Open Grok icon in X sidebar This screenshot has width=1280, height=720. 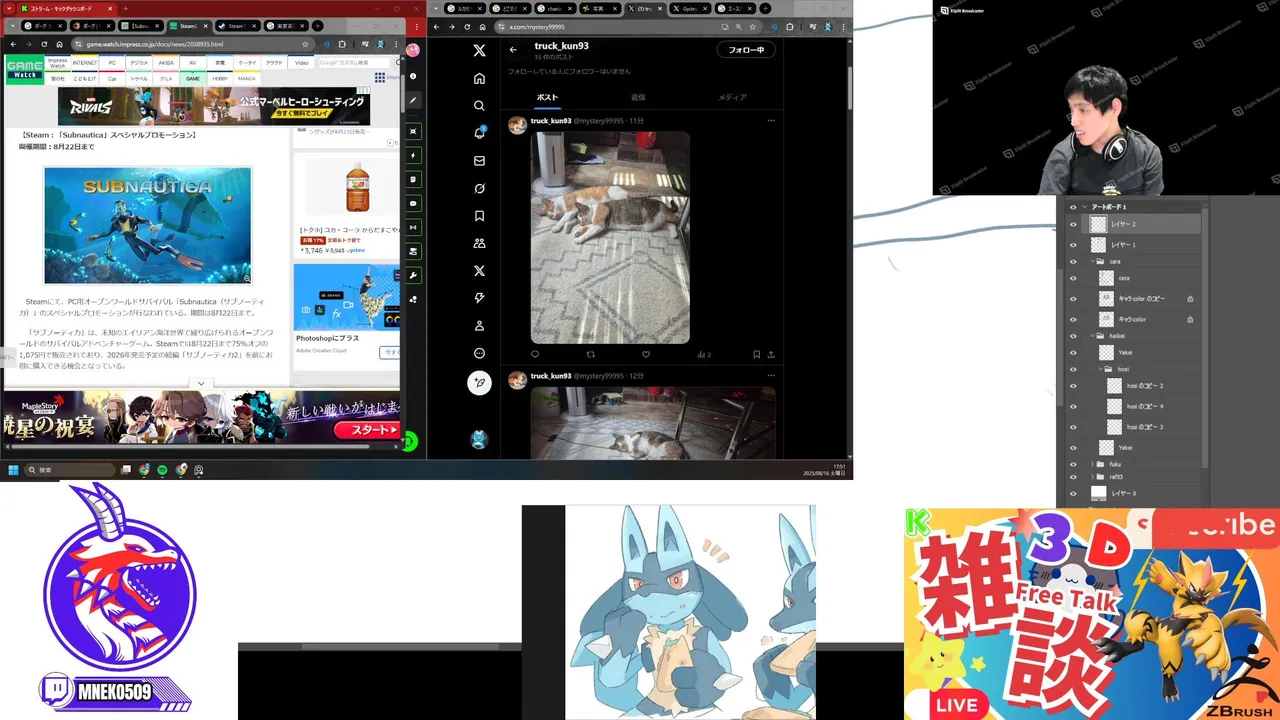click(479, 188)
